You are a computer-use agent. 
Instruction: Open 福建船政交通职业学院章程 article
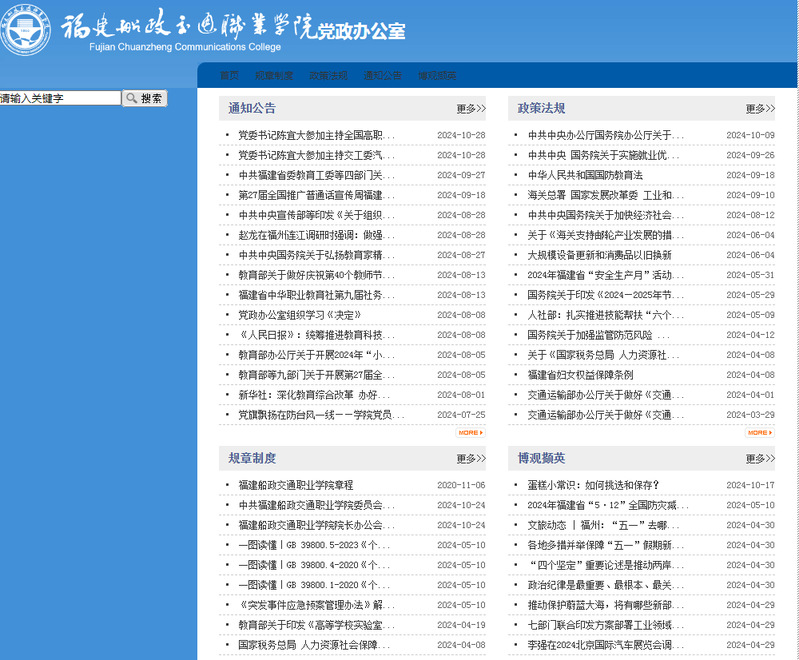pyautogui.click(x=295, y=485)
